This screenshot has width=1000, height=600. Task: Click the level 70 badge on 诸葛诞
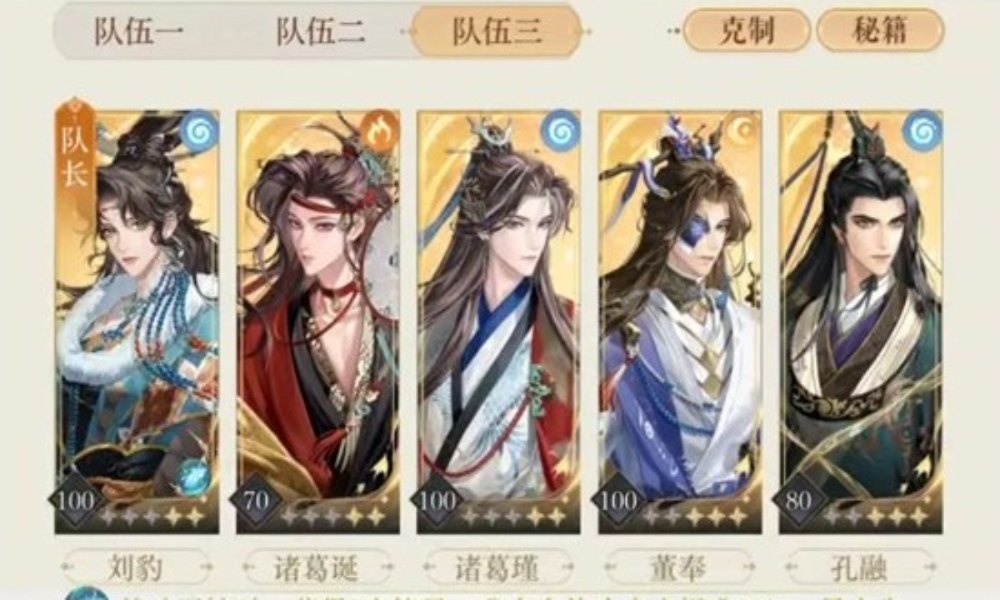[x=256, y=501]
